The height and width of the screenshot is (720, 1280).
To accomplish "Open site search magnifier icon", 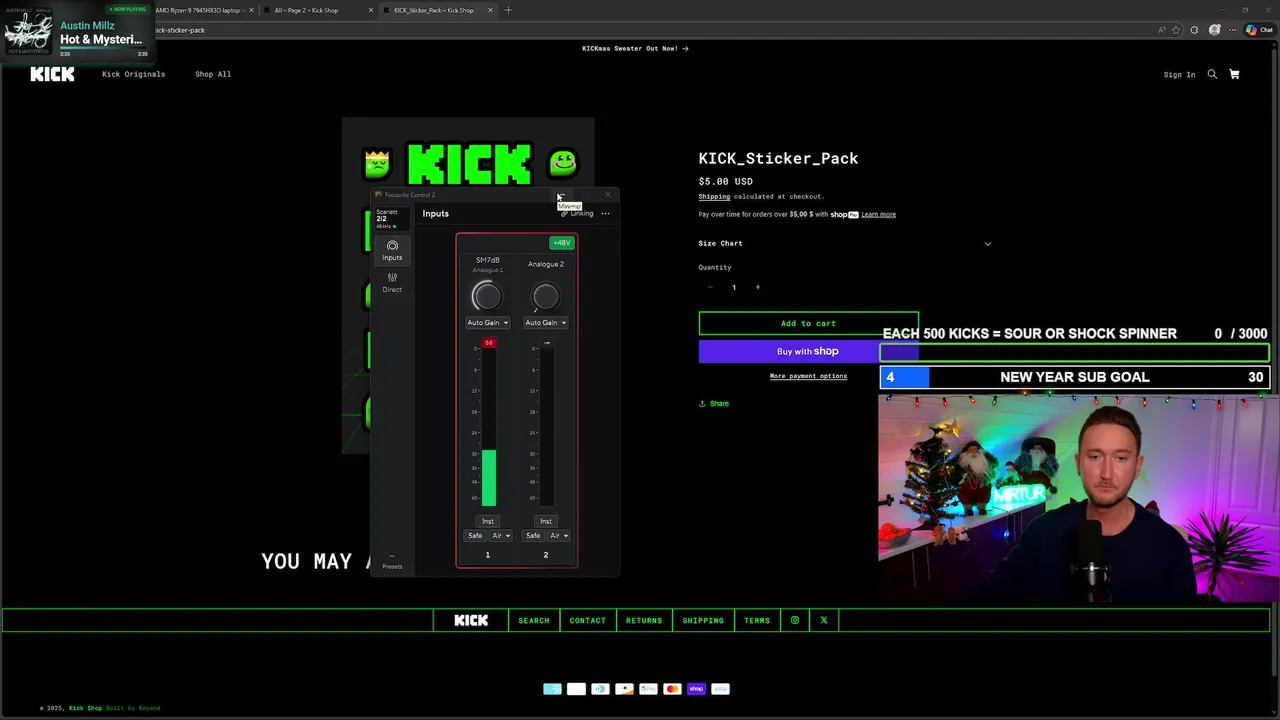I will pos(1212,74).
